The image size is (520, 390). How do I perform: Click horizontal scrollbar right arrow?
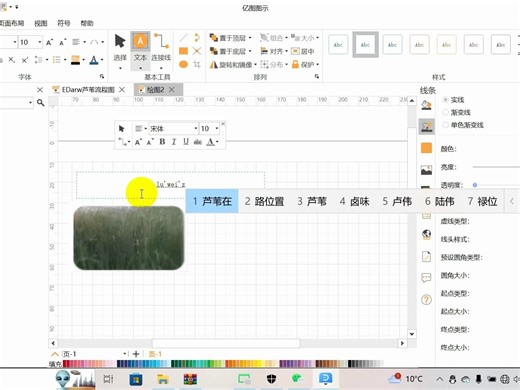(402, 343)
